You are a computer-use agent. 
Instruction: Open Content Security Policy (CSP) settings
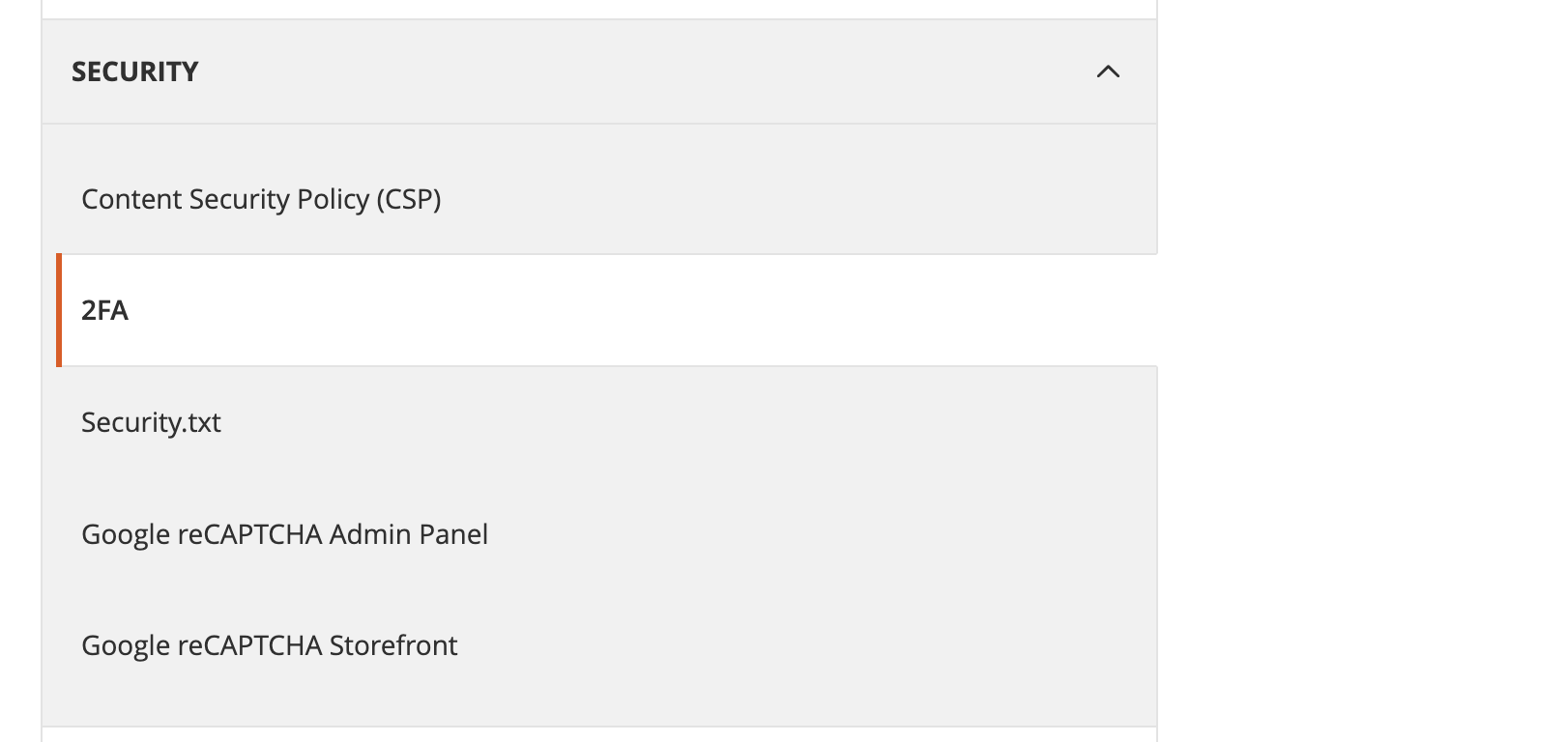point(261,199)
